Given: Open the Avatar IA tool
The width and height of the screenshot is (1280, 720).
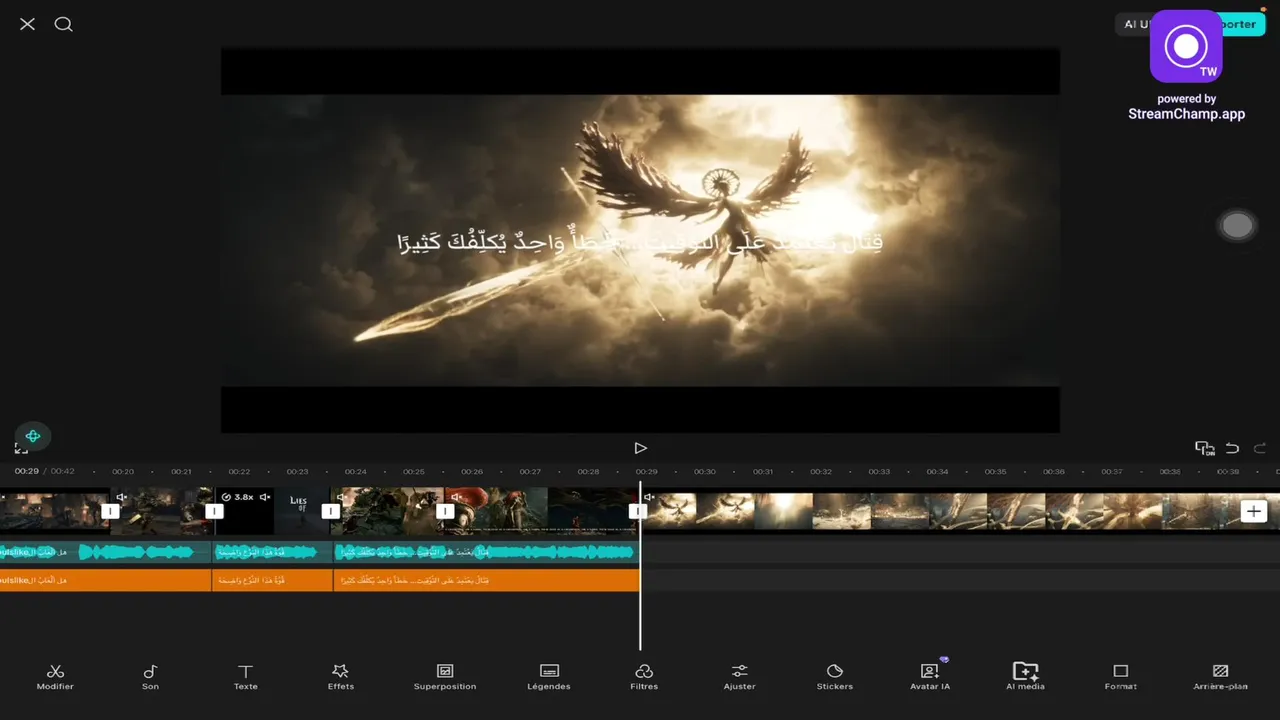Looking at the screenshot, I should [930, 677].
